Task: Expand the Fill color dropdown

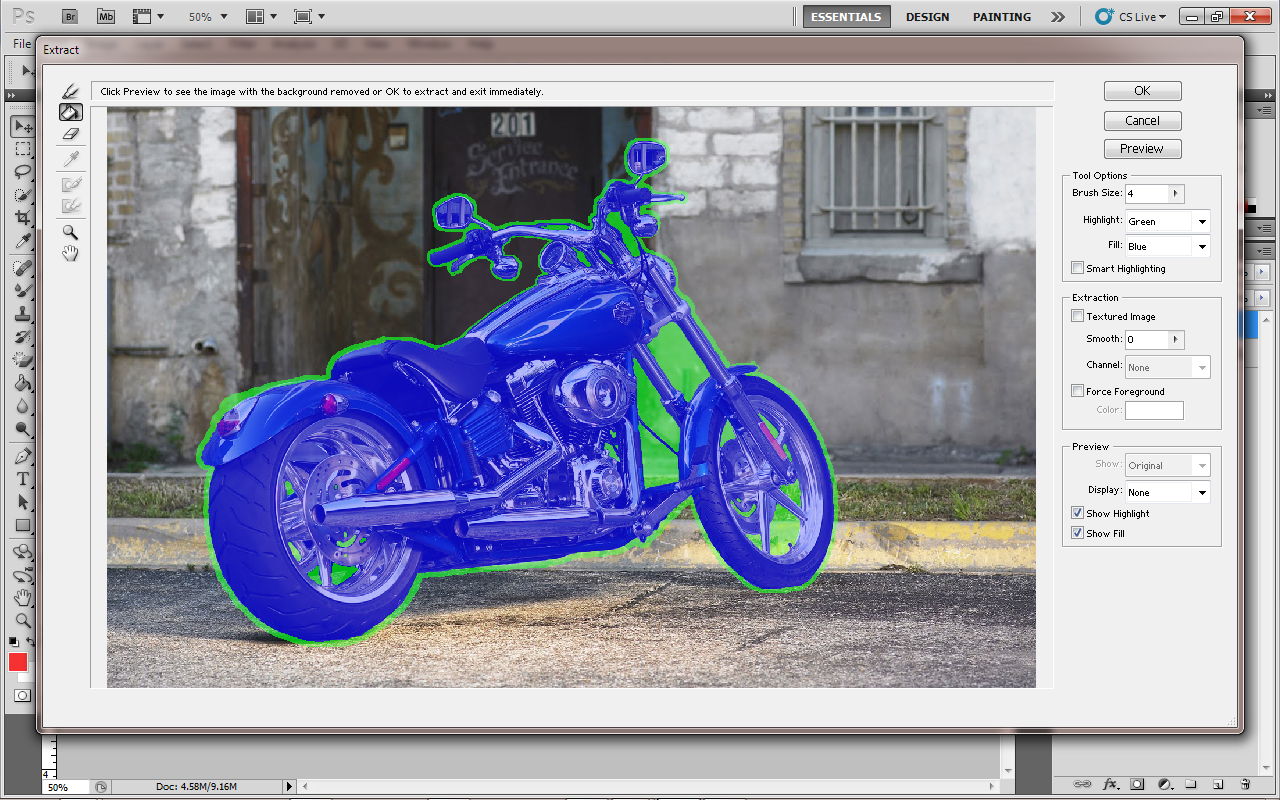Action: pyautogui.click(x=1167, y=246)
